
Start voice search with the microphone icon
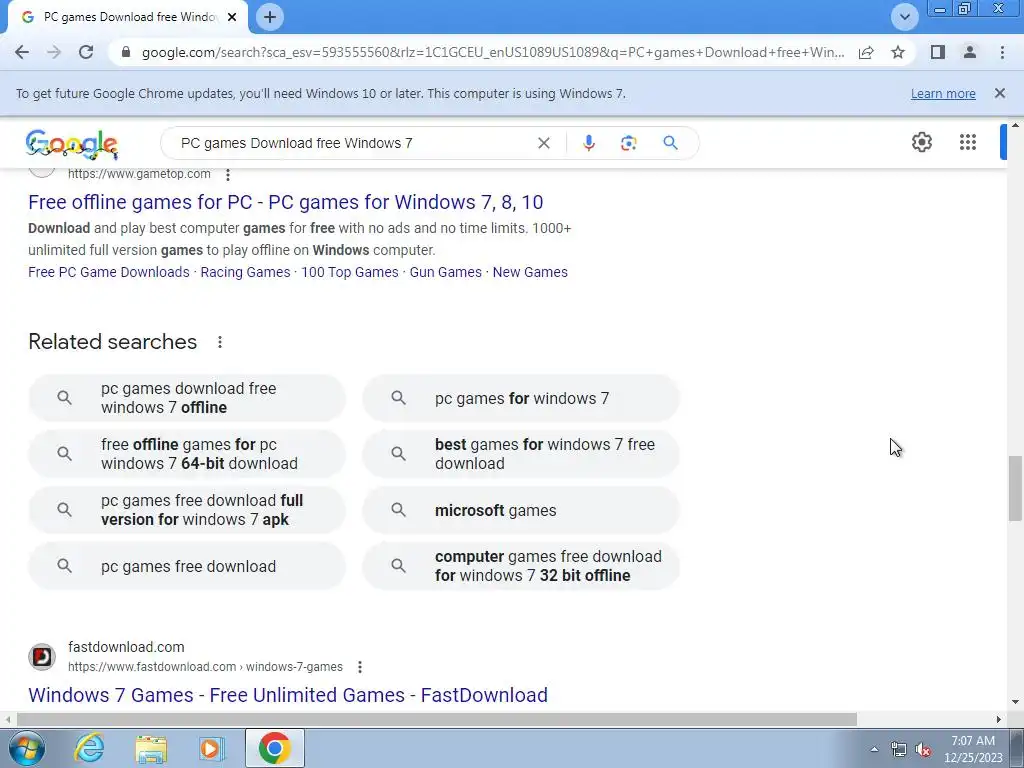(589, 143)
